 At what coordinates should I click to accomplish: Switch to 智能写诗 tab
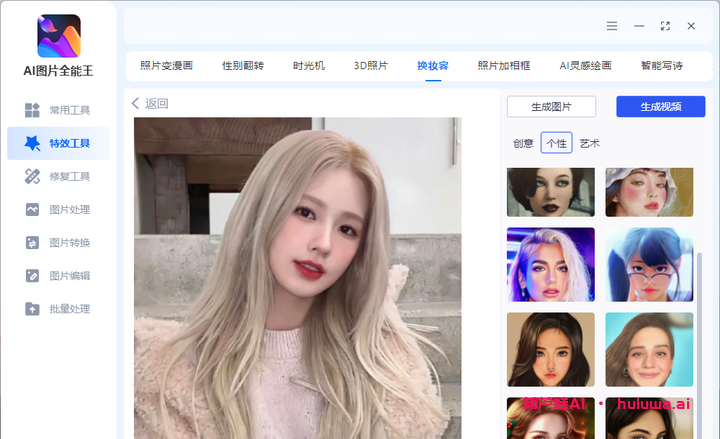pos(662,66)
